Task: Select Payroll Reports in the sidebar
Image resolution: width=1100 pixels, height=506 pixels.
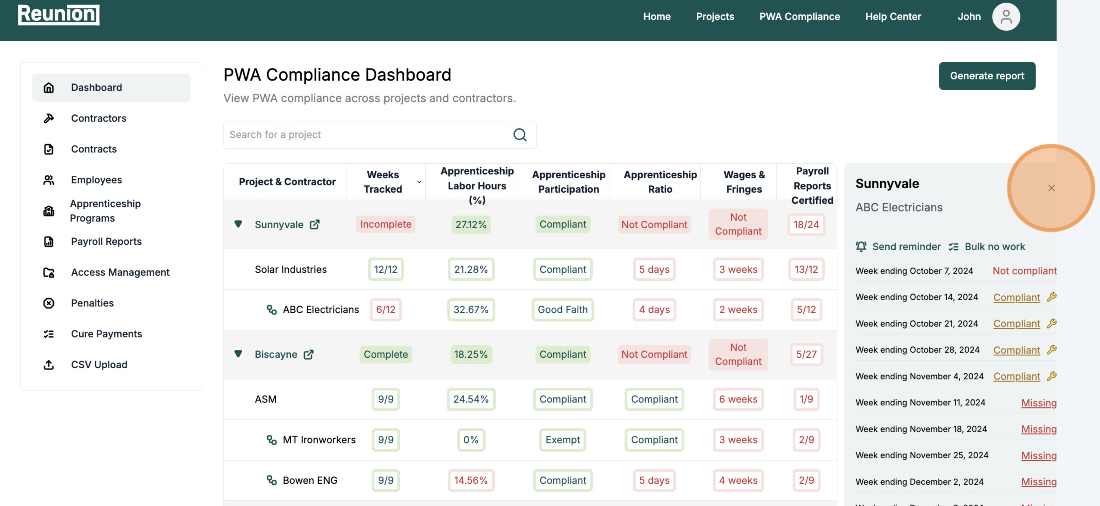Action: coord(106,242)
